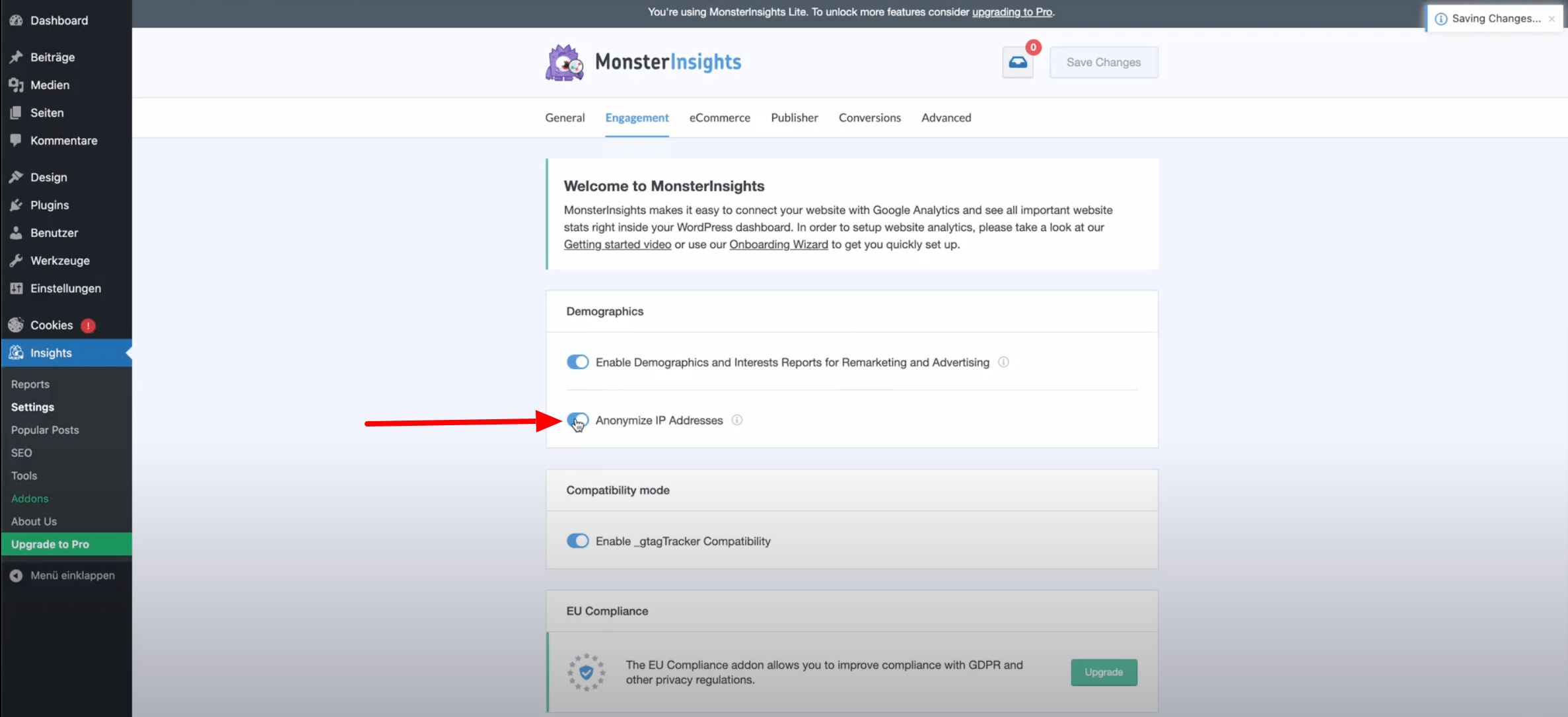Open Cookies menu with alert badge

[52, 325]
